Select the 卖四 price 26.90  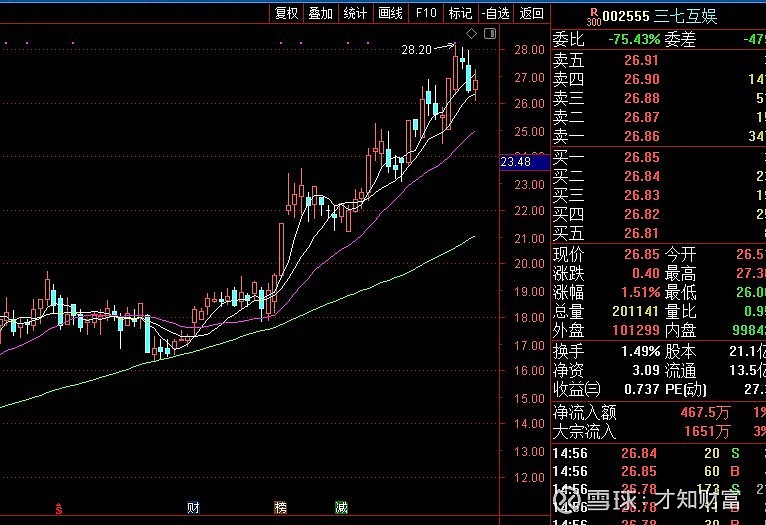[641, 79]
